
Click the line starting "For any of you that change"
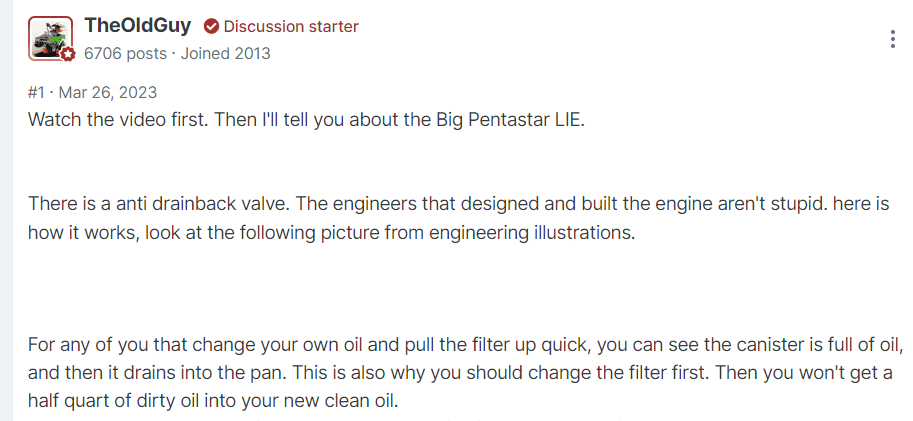[x=466, y=345]
